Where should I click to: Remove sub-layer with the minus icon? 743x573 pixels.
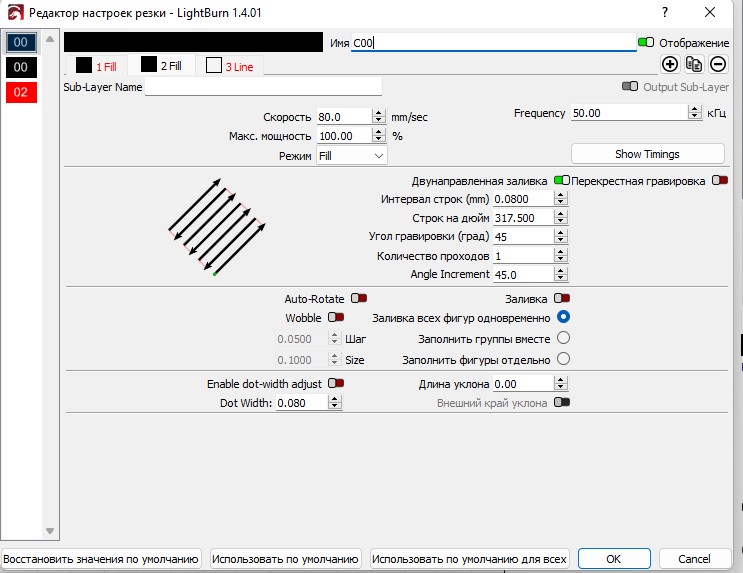pyautogui.click(x=718, y=64)
